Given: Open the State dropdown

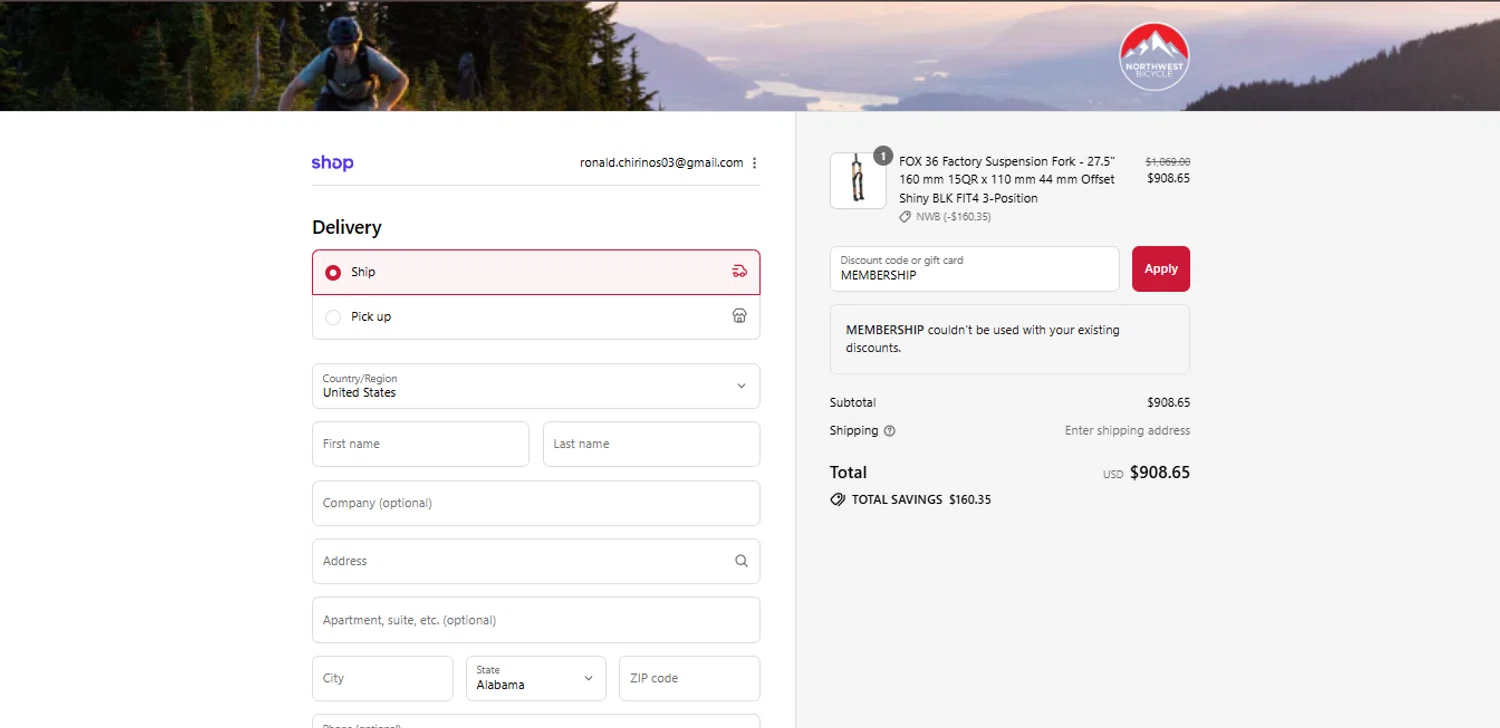Looking at the screenshot, I should (x=536, y=678).
